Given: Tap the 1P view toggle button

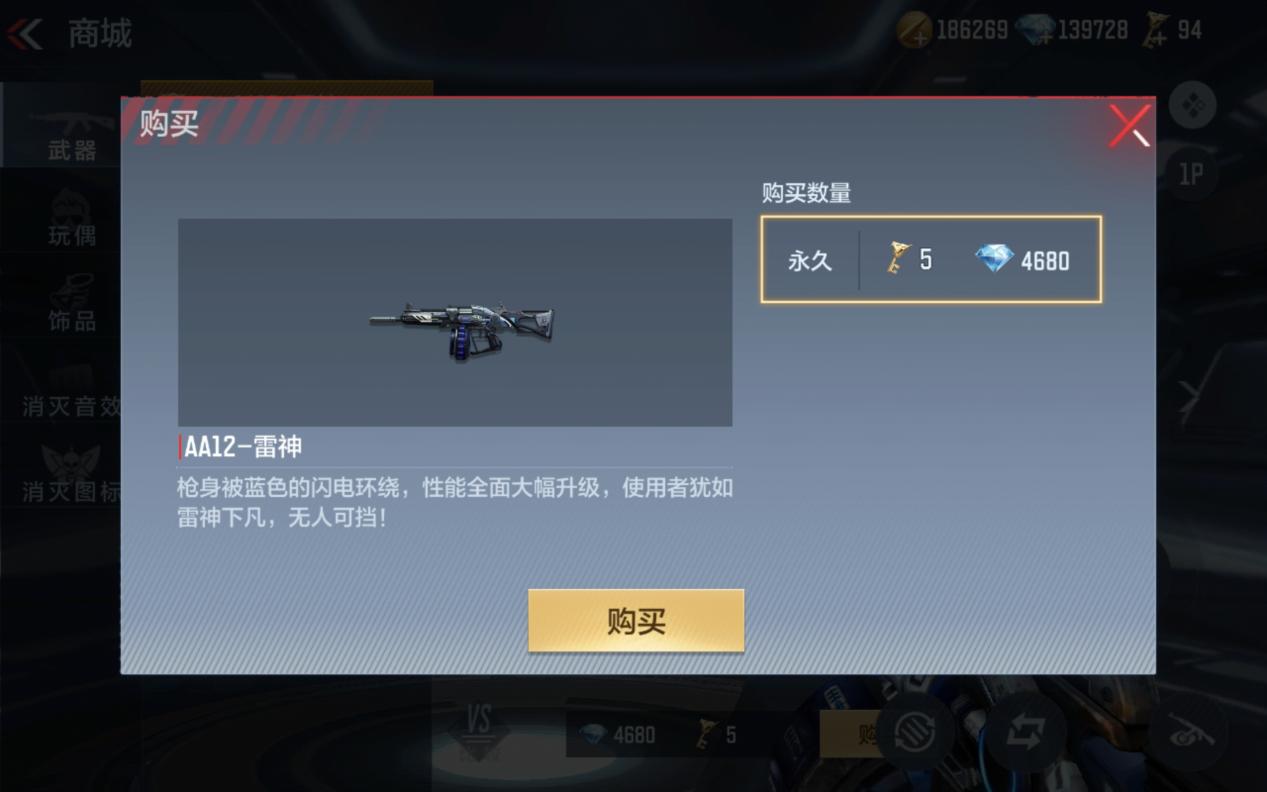Looking at the screenshot, I should click(x=1191, y=175).
